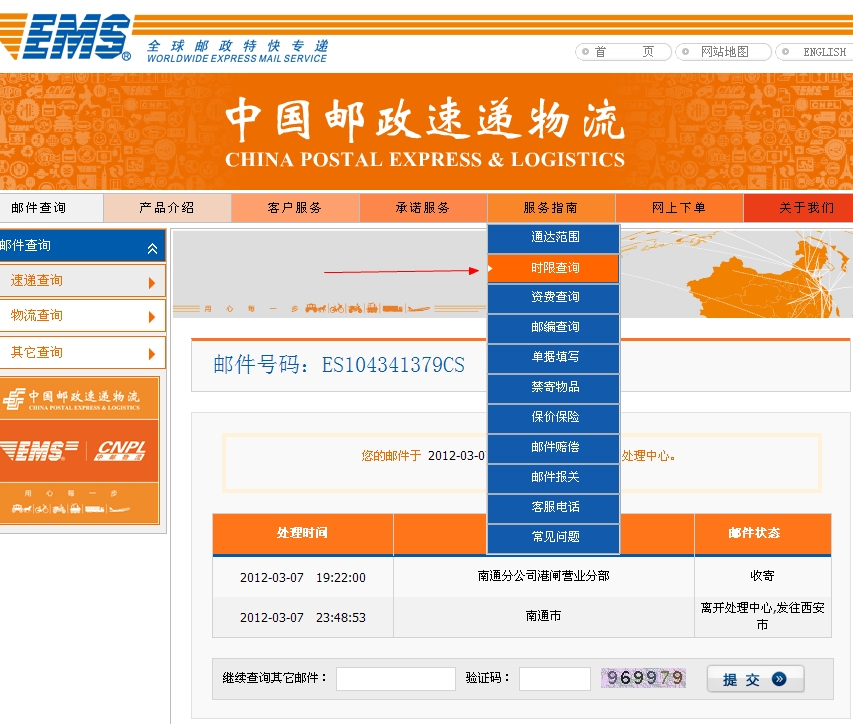This screenshot has width=853, height=724.
Task: Click the 969979 captcha image
Action: [x=644, y=678]
